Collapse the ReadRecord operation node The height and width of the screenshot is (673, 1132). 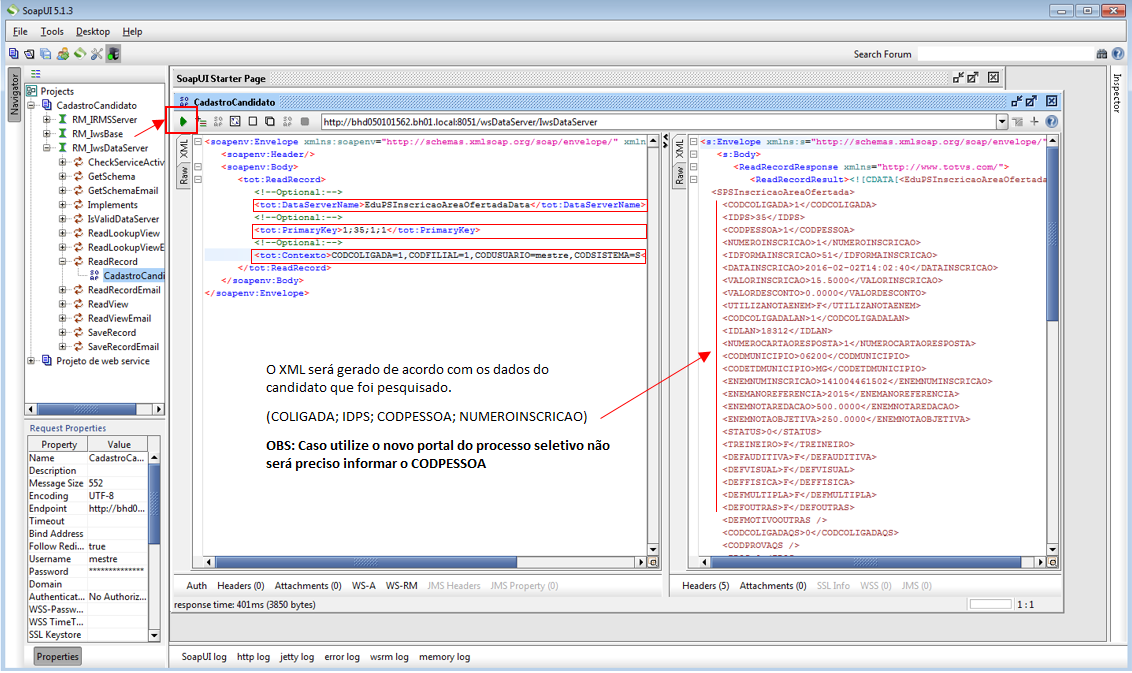[x=64, y=261]
